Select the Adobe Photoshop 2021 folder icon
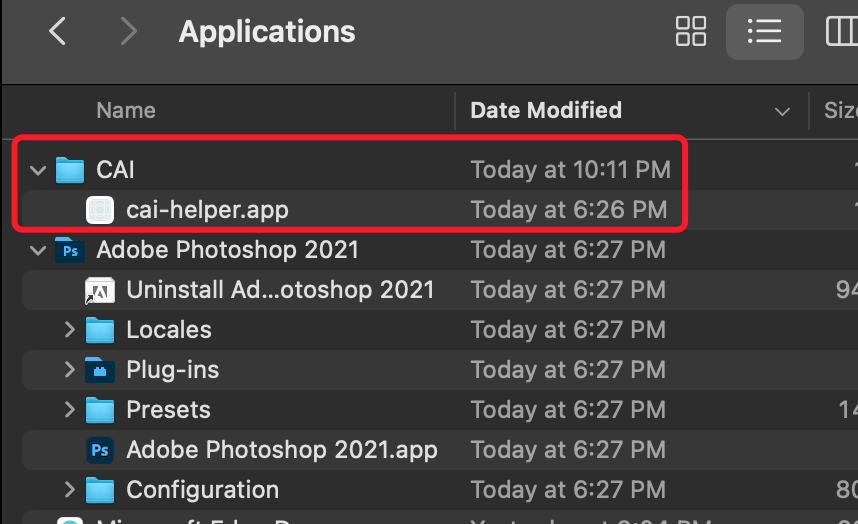The height and width of the screenshot is (524, 858). click(70, 250)
